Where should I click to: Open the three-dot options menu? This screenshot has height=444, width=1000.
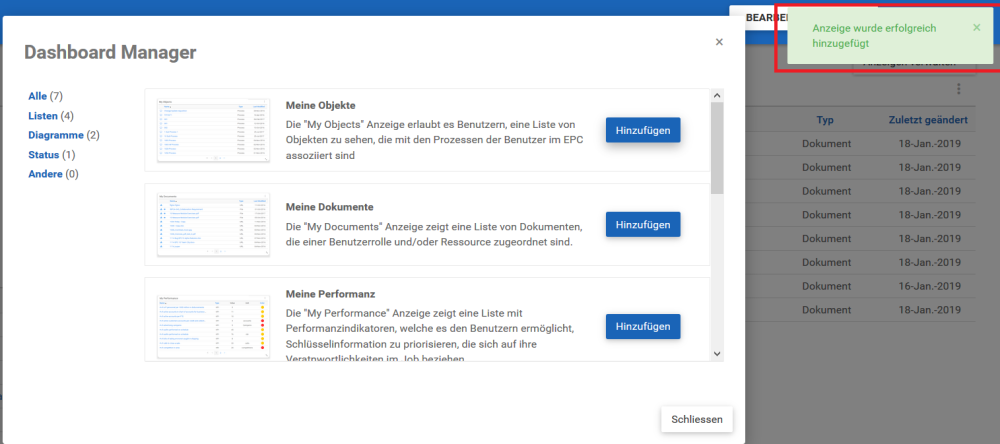point(958,90)
